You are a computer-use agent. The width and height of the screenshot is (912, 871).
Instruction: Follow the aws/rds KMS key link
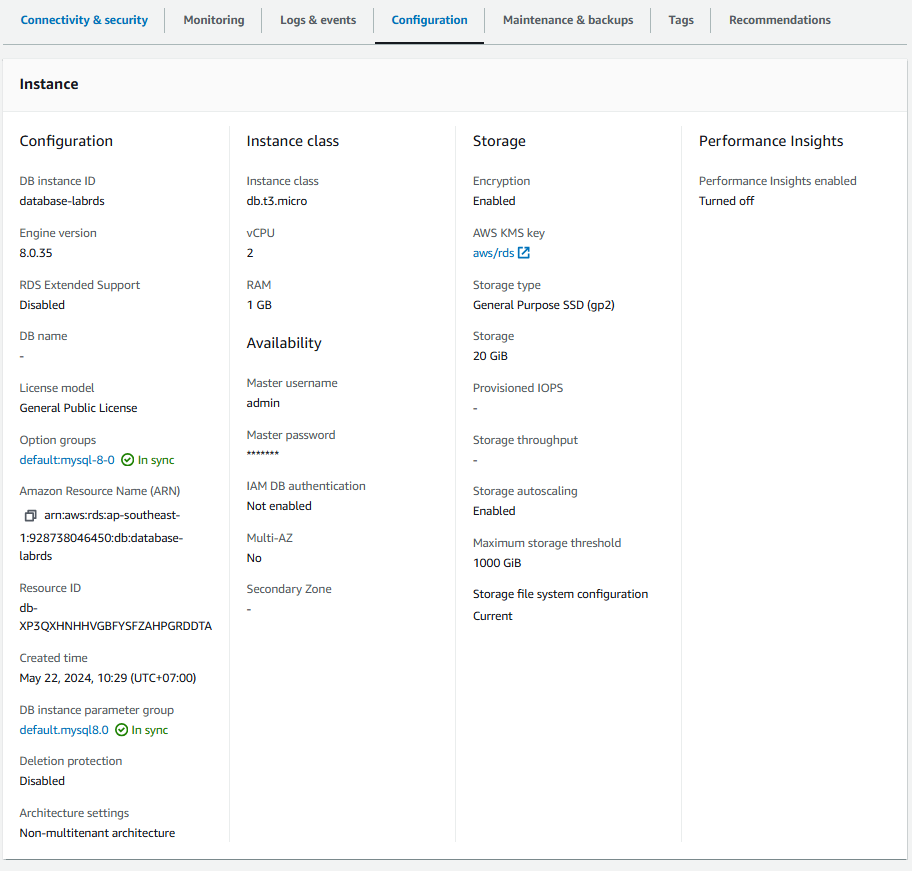click(x=493, y=253)
